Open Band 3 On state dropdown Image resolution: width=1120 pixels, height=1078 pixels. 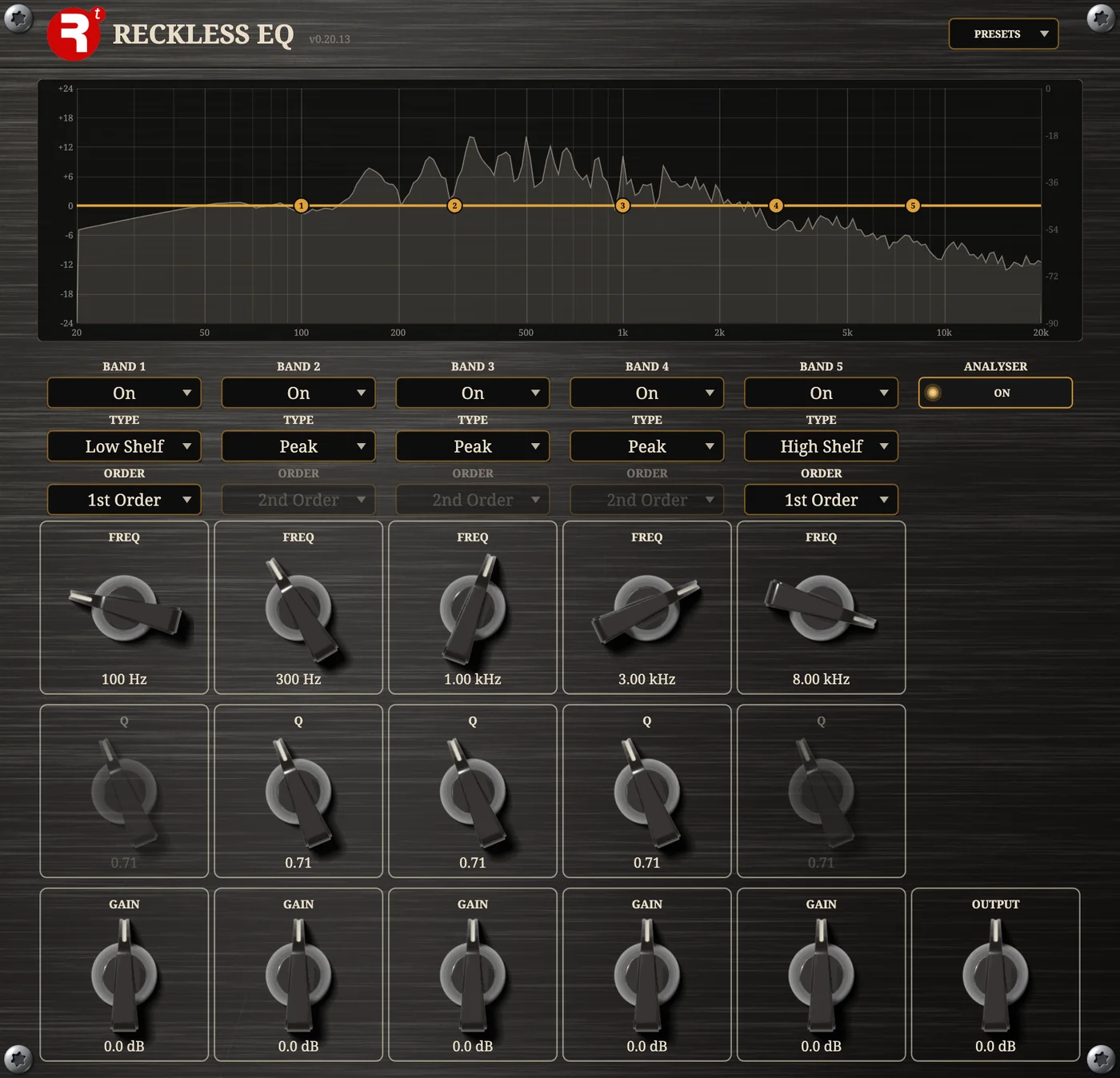[x=473, y=393]
